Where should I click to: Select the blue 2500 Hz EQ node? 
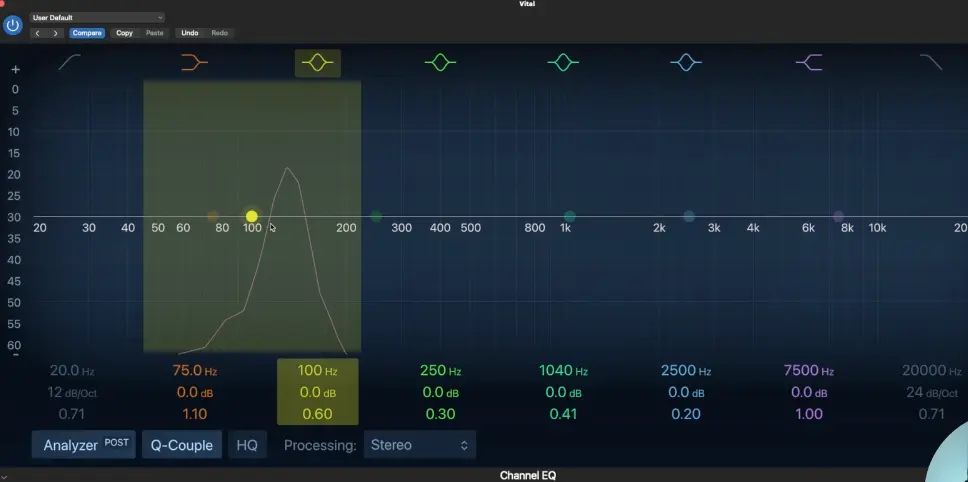coord(689,217)
